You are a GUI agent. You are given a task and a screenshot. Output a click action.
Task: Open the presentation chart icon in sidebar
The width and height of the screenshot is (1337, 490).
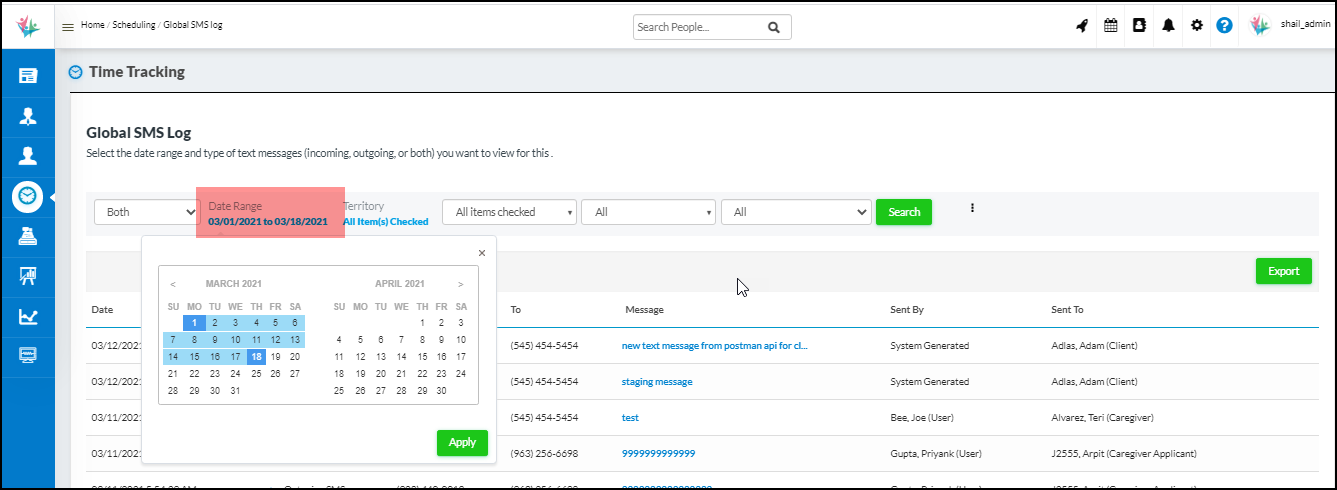click(28, 277)
